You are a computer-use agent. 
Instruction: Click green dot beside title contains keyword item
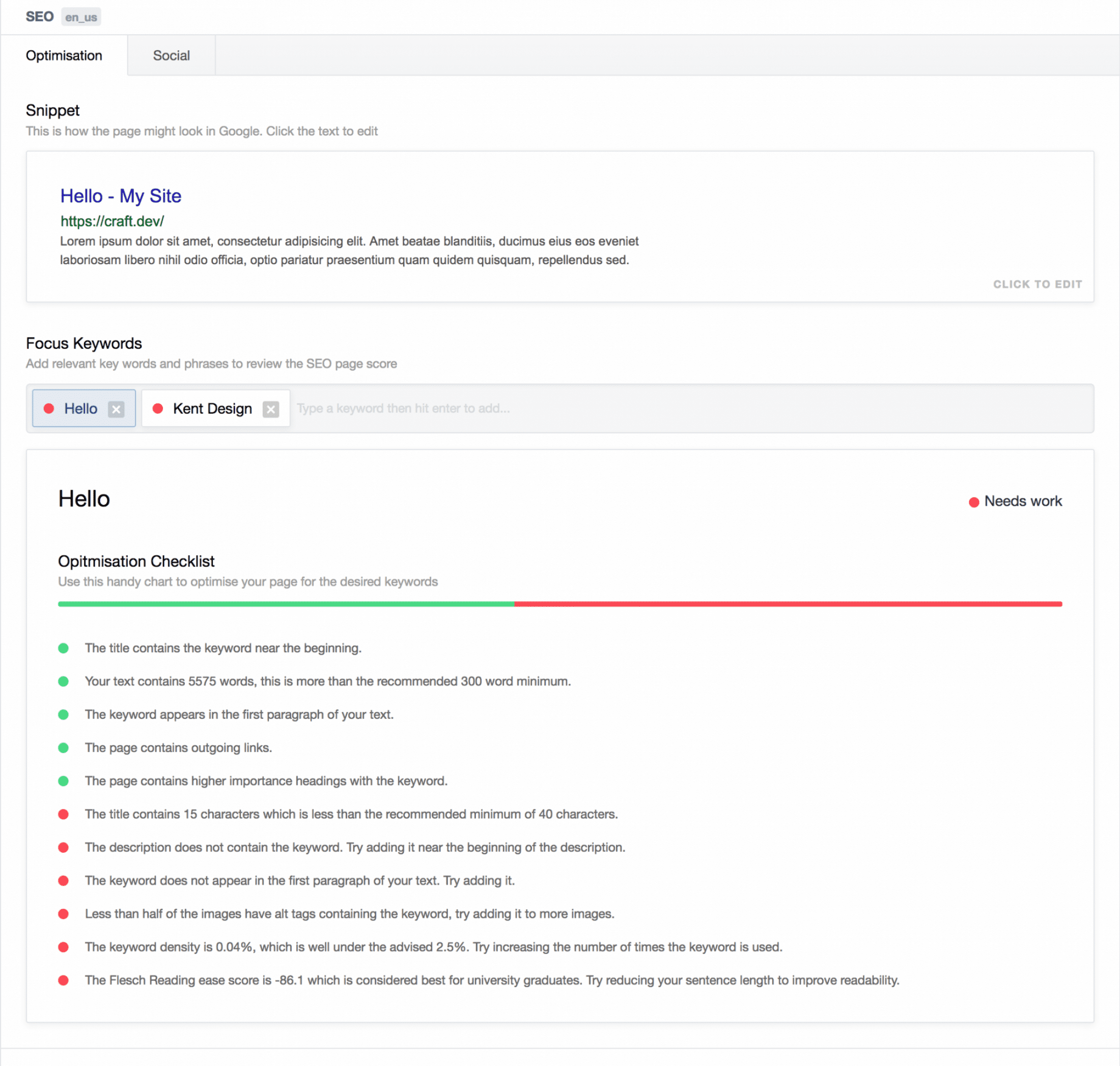(64, 649)
